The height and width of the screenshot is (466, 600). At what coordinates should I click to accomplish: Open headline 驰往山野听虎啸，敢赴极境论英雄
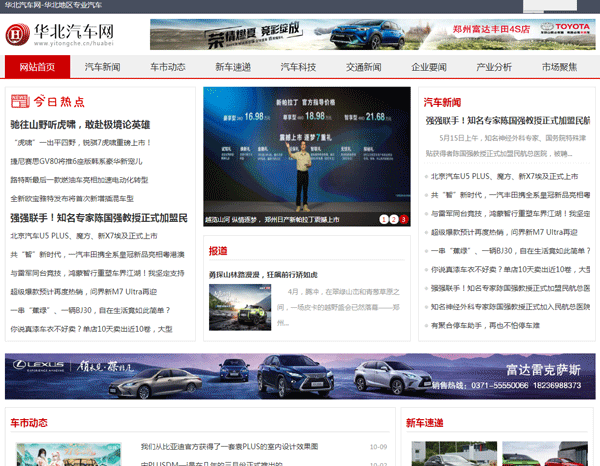coord(80,124)
